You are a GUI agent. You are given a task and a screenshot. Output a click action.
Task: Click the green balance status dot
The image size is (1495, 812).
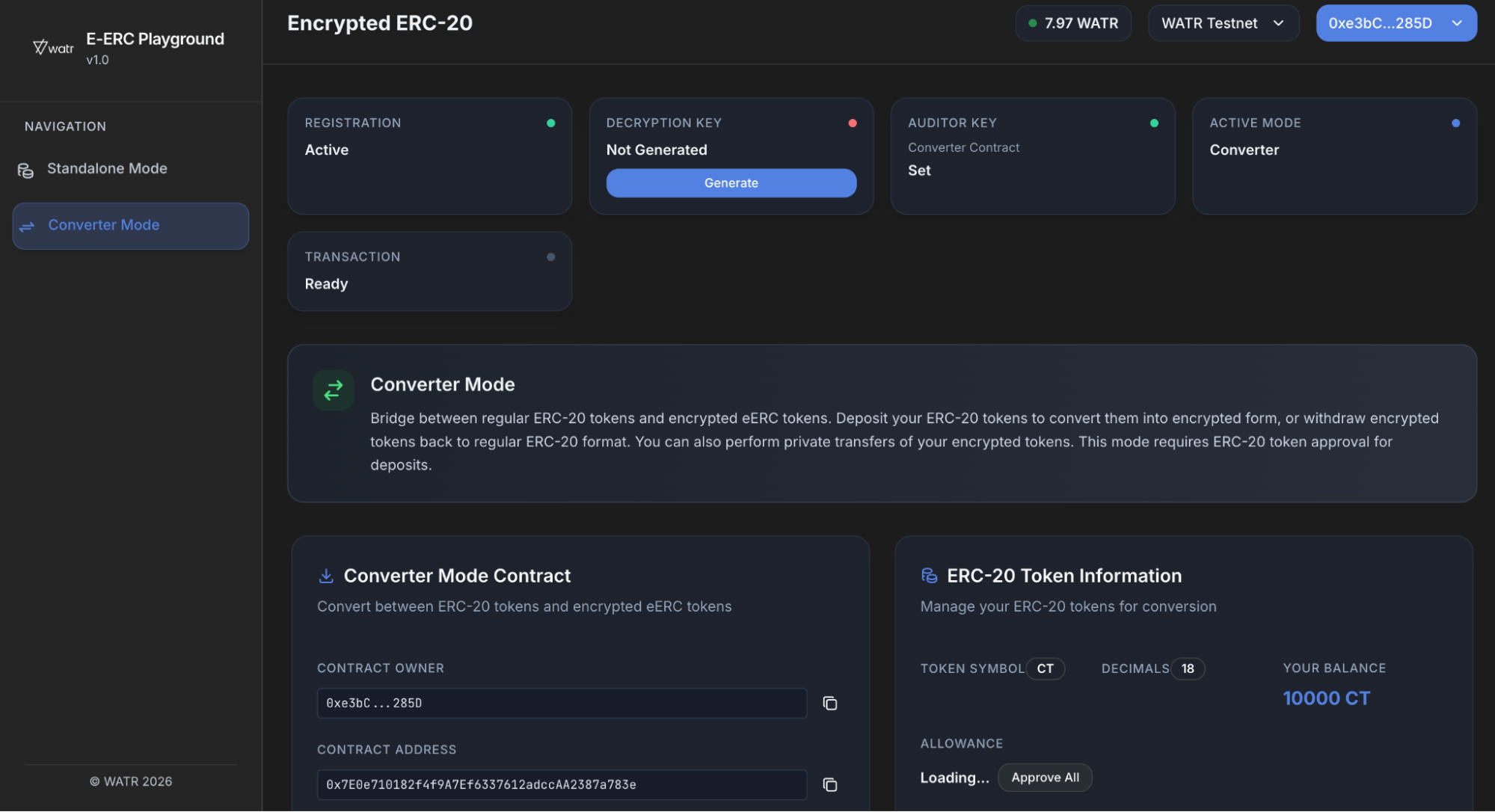[1033, 23]
